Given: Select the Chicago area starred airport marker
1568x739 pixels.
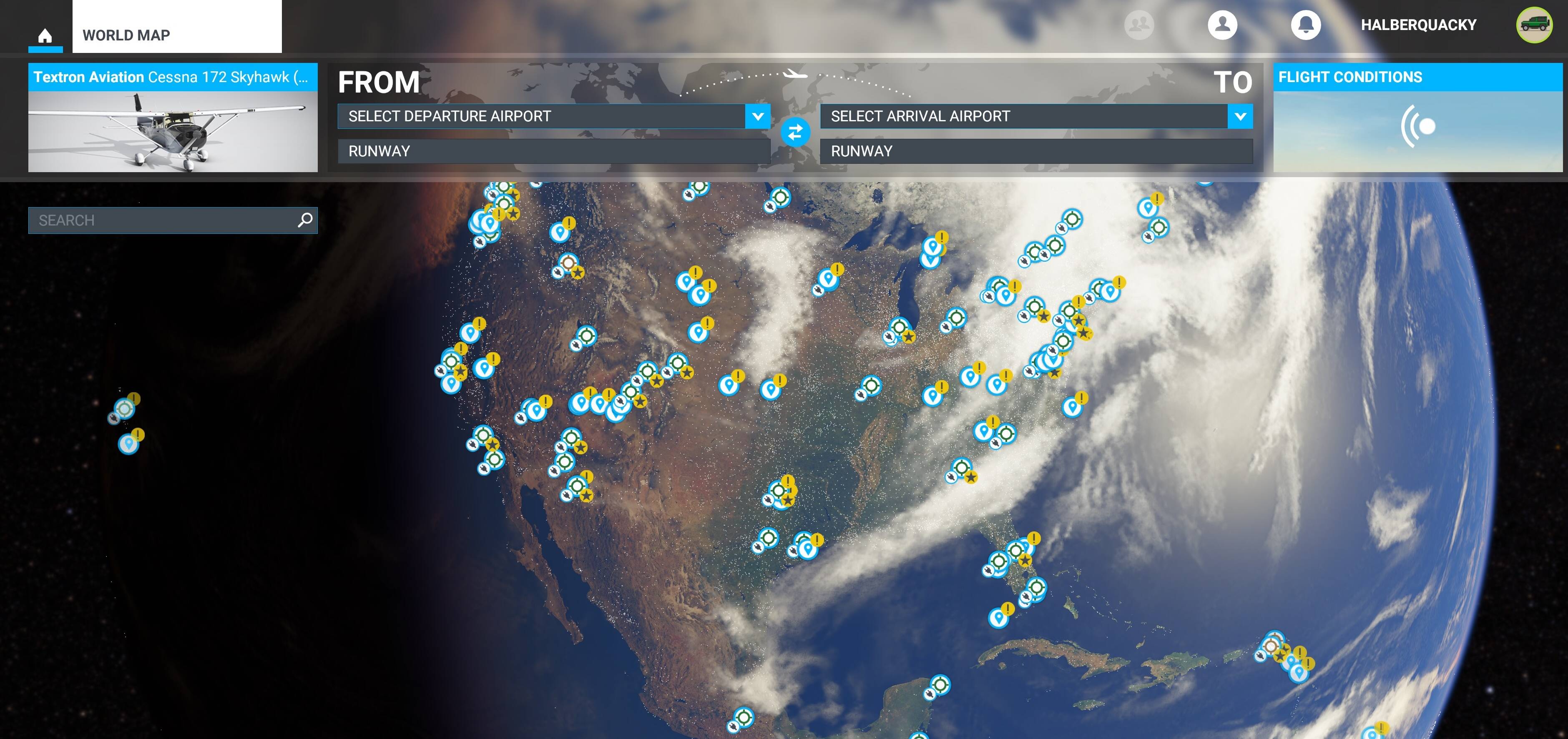Looking at the screenshot, I should tap(899, 328).
